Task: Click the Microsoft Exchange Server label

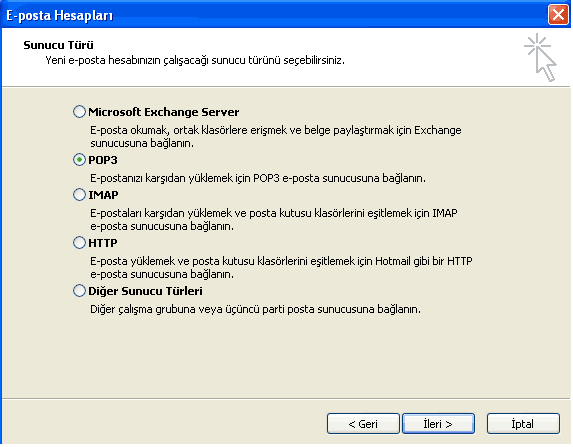Action: pyautogui.click(x=164, y=112)
